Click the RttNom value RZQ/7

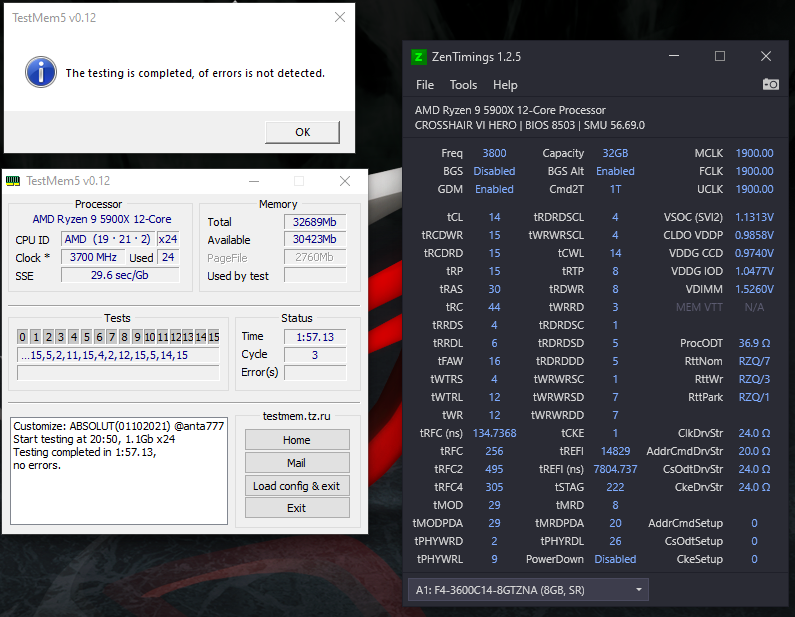point(754,361)
